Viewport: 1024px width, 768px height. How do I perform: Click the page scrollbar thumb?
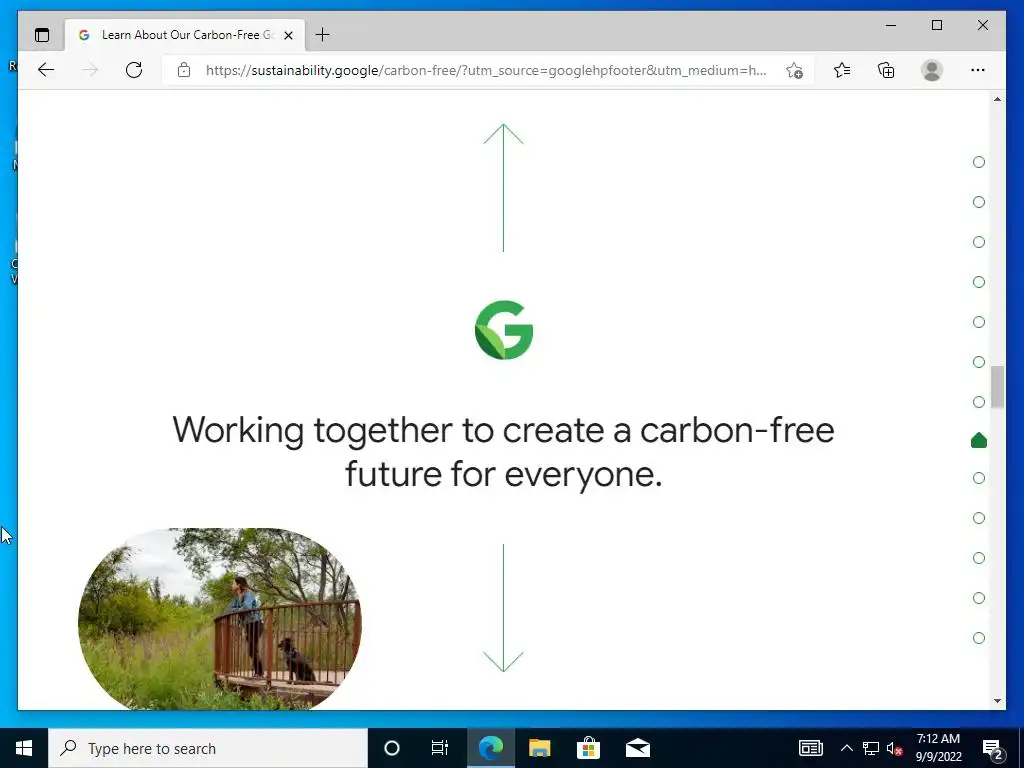pos(997,387)
